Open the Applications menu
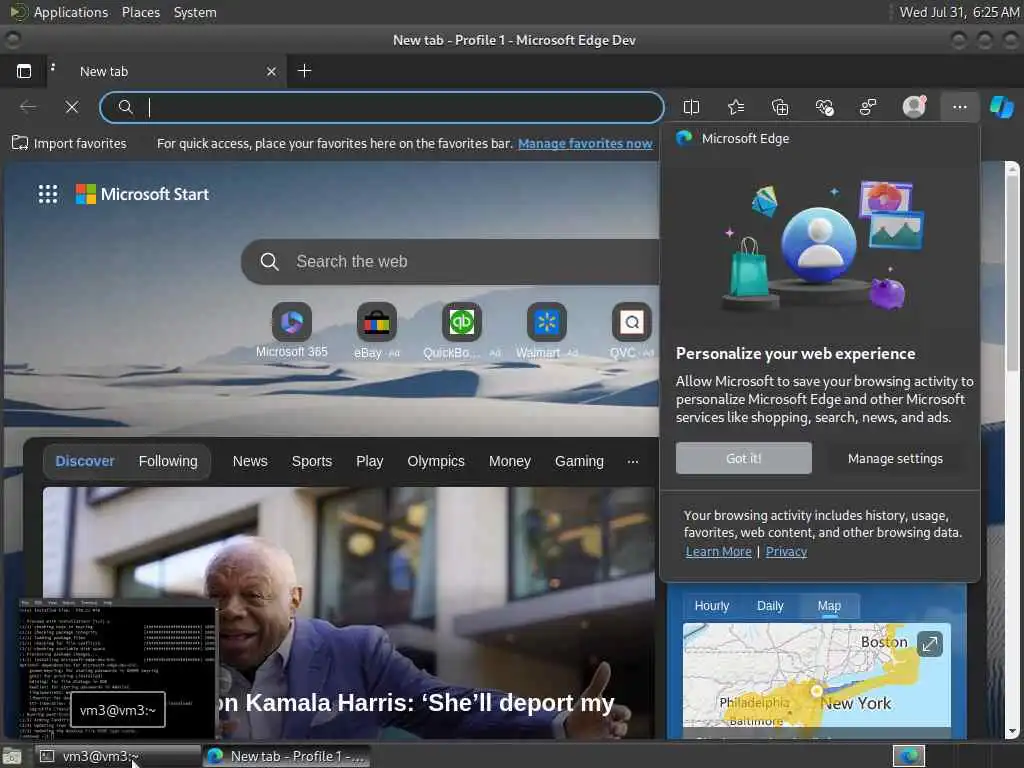 click(59, 12)
